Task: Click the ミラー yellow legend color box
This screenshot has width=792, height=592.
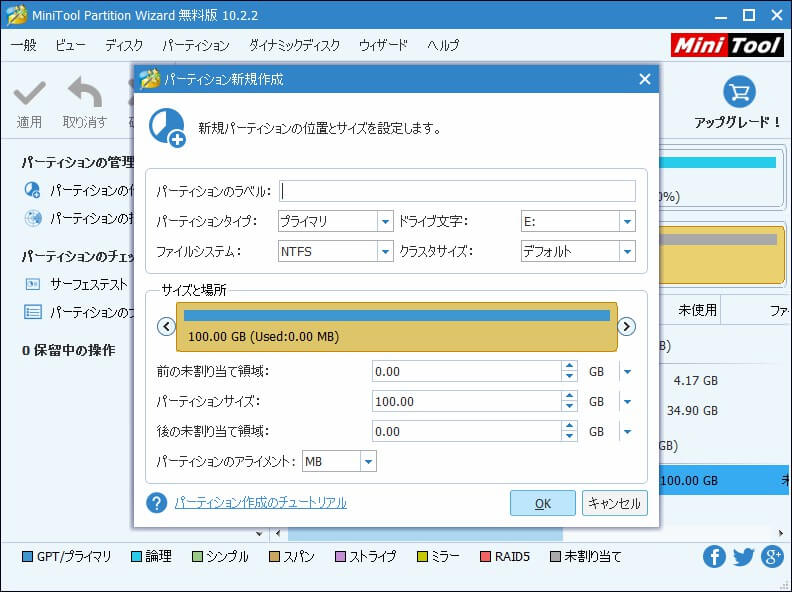Action: pos(422,557)
